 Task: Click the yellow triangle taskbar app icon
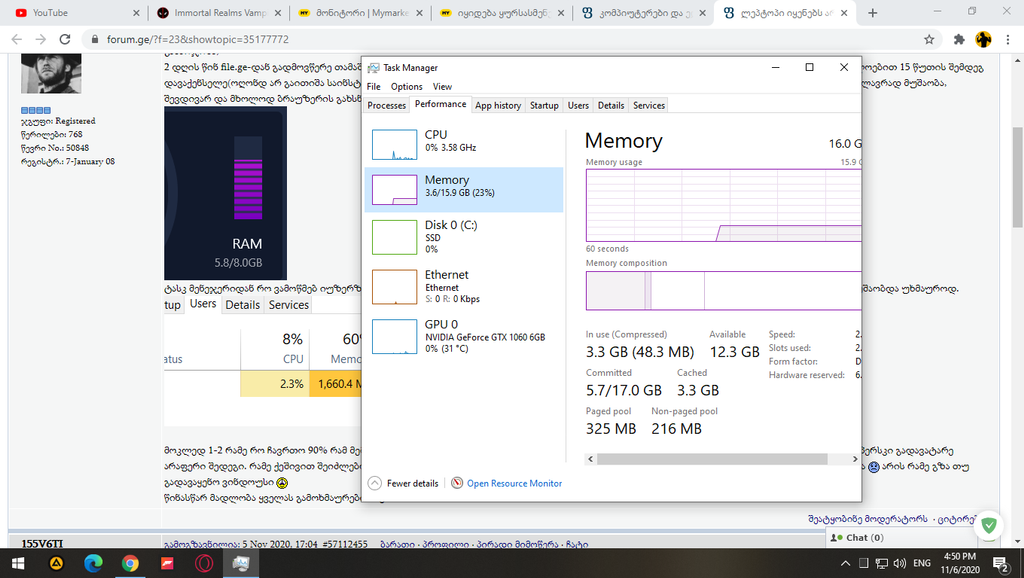pyautogui.click(x=56, y=564)
